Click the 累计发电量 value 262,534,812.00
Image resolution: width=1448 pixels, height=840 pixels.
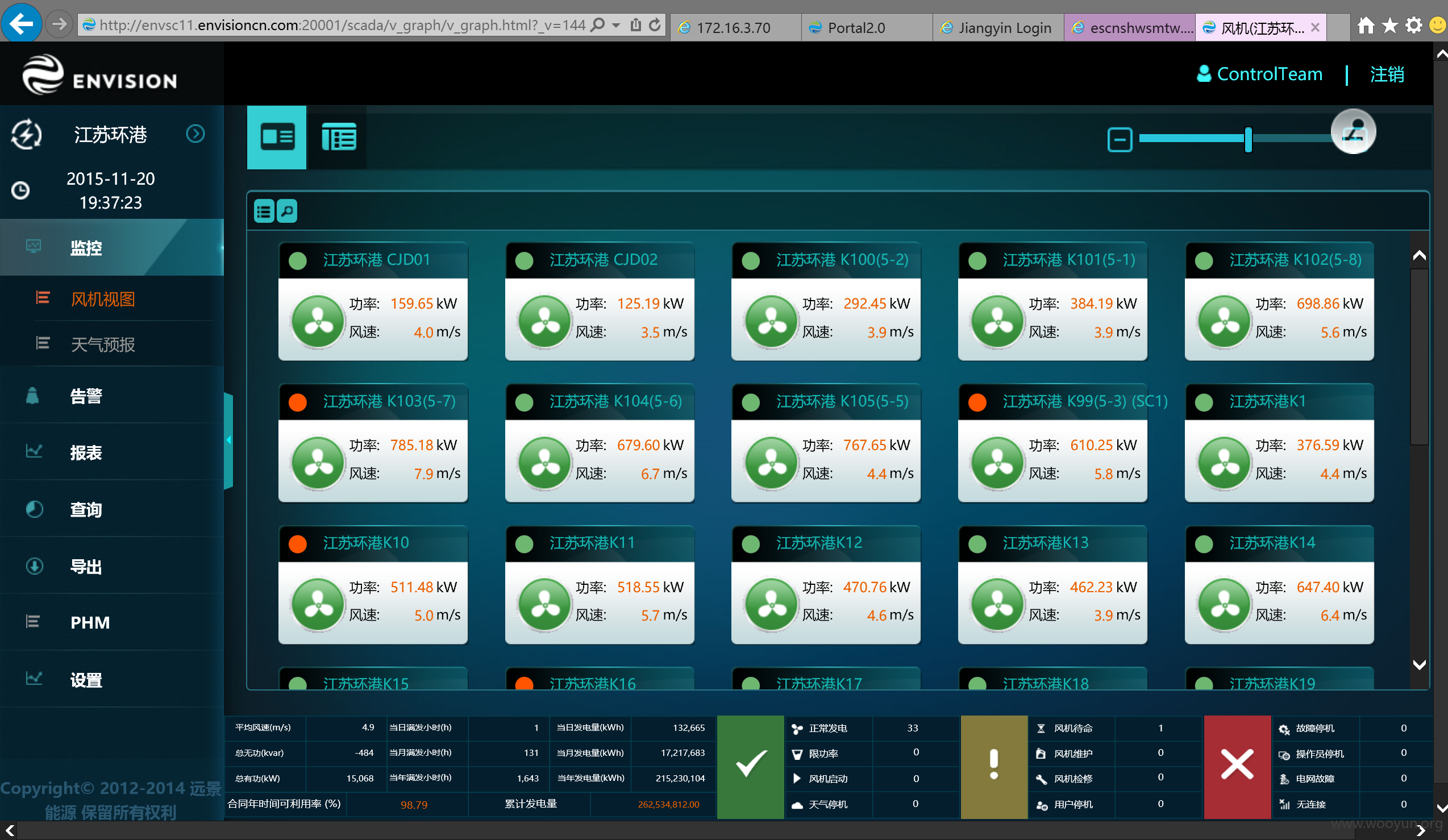coord(668,805)
